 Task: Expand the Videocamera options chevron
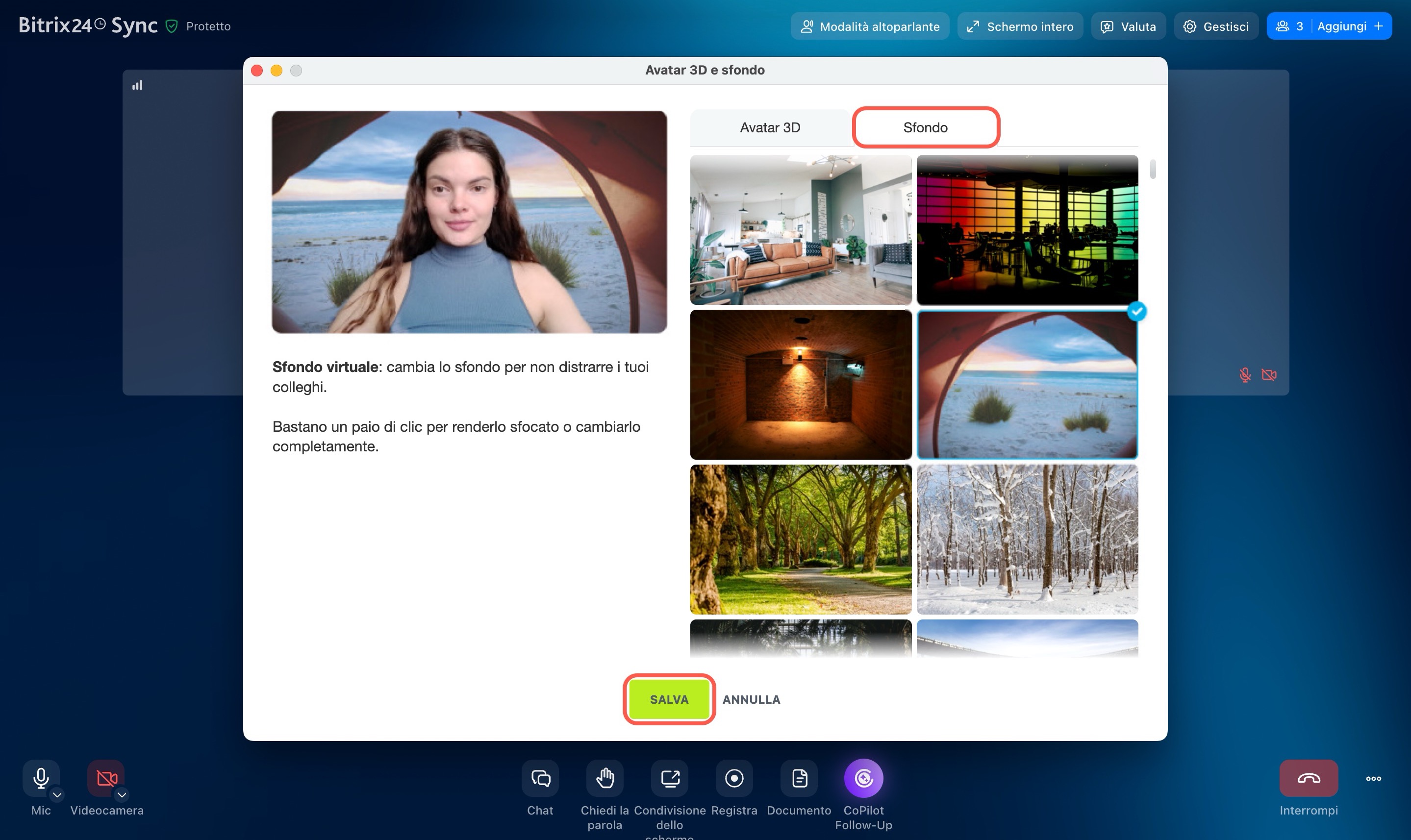tap(122, 795)
